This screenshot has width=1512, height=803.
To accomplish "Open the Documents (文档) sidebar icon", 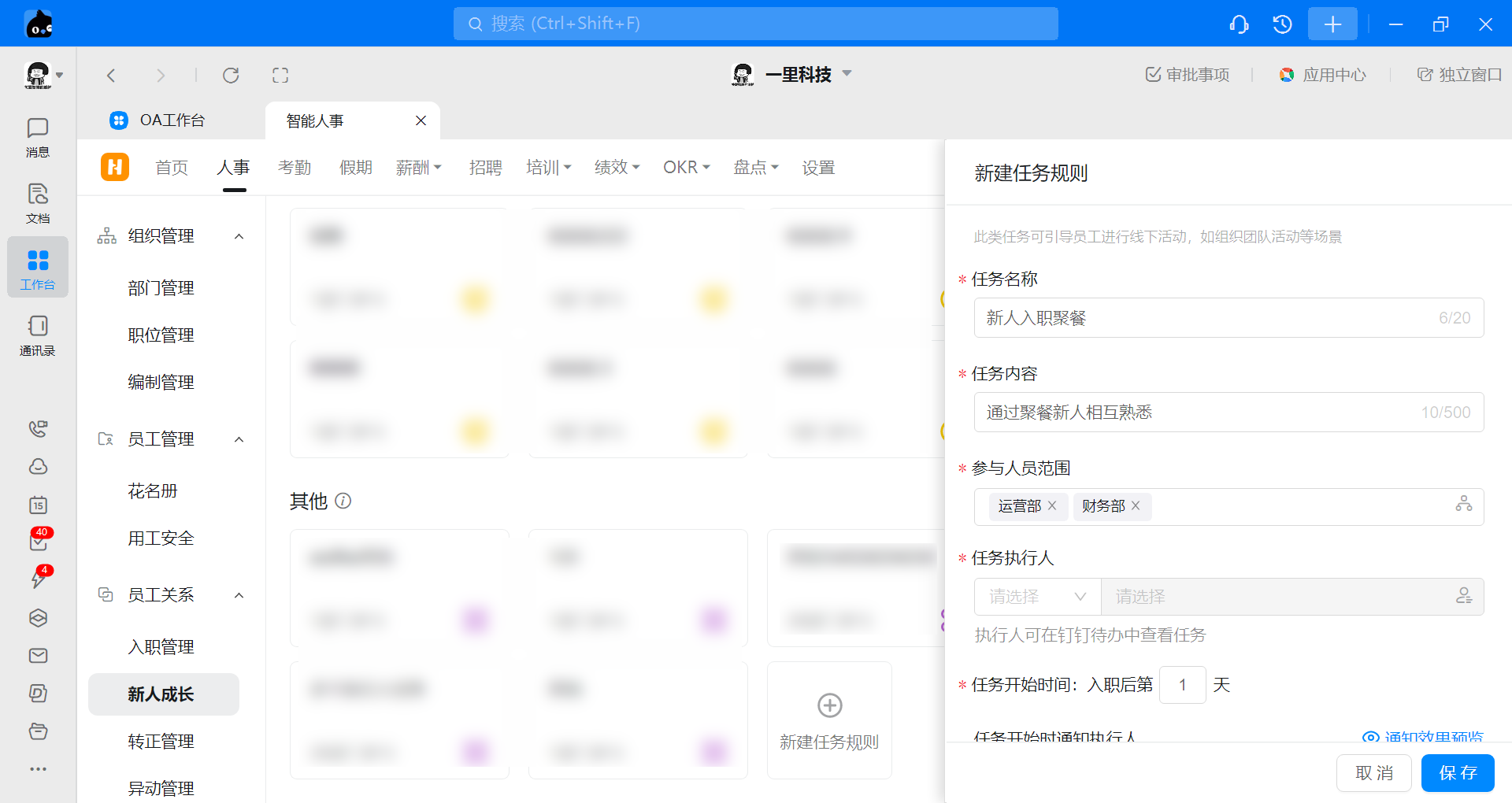I will [x=37, y=203].
